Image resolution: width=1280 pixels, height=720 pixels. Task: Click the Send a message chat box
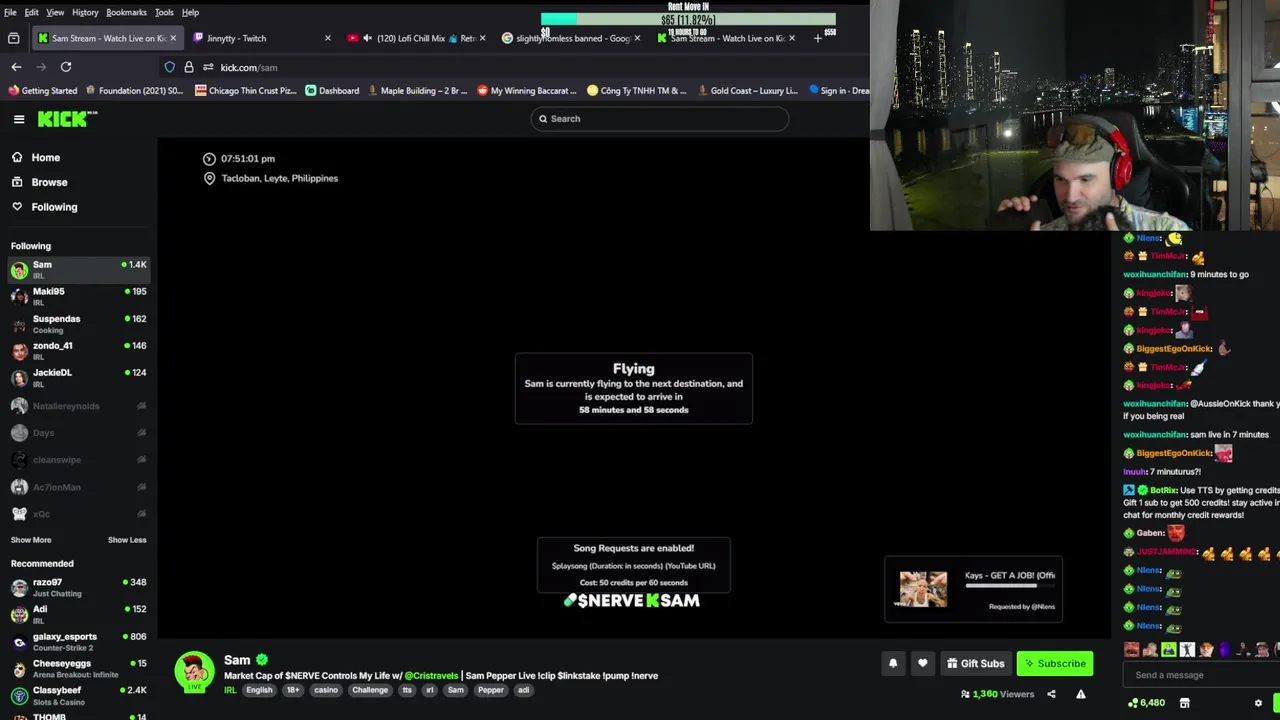[1200, 675]
